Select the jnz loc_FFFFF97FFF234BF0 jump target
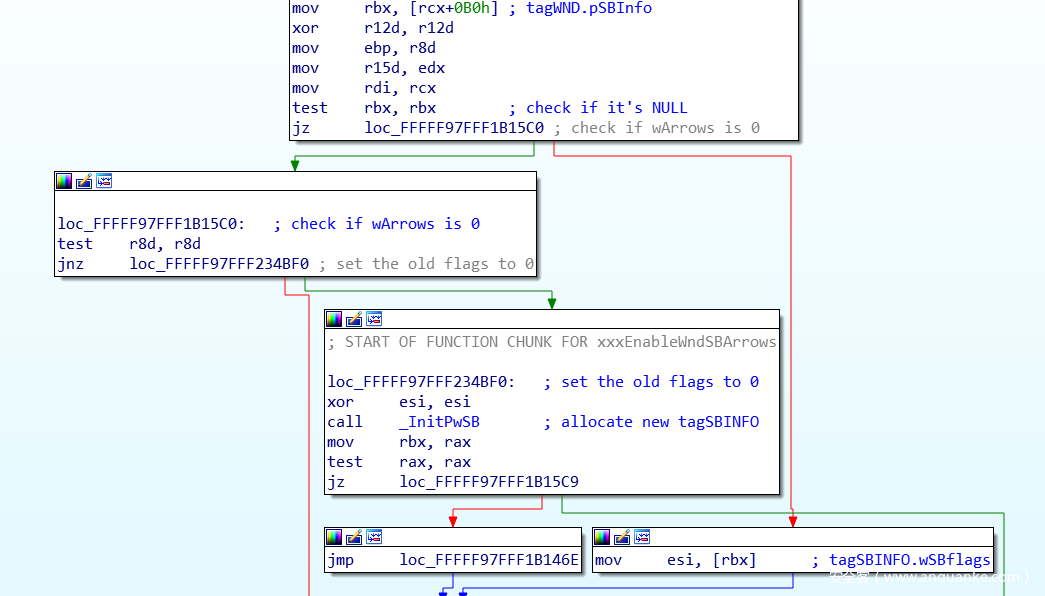The width and height of the screenshot is (1045, 596). [x=219, y=264]
